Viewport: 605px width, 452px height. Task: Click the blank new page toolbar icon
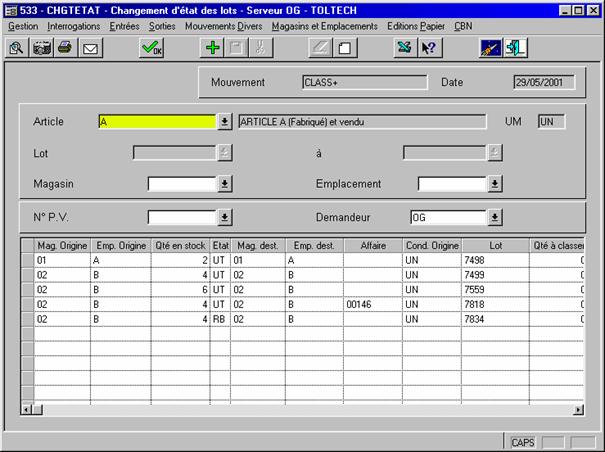click(344, 48)
